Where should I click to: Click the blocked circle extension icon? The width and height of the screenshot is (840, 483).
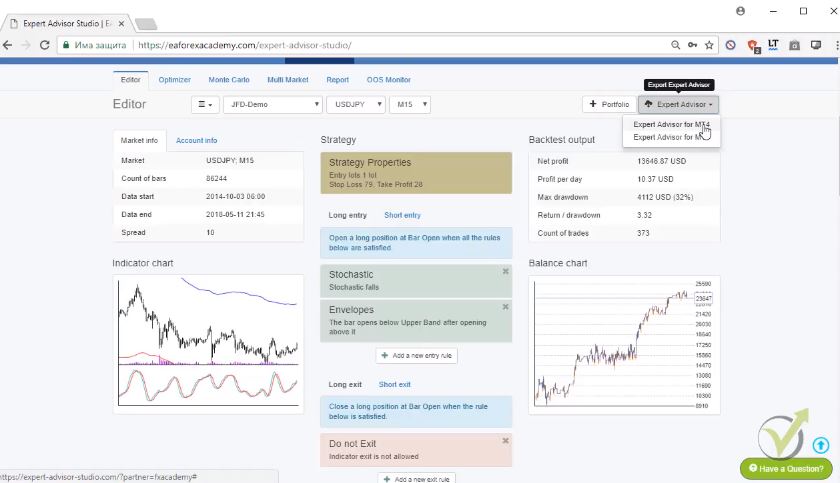[731, 46]
